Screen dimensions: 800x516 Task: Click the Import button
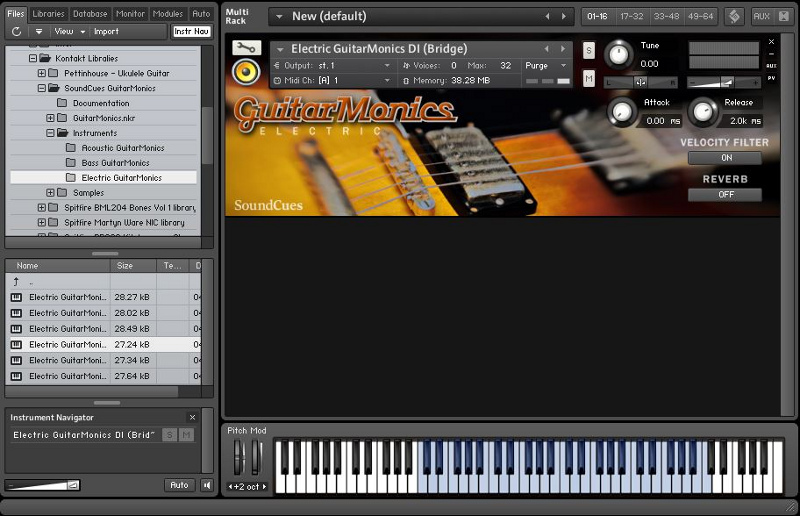106,32
